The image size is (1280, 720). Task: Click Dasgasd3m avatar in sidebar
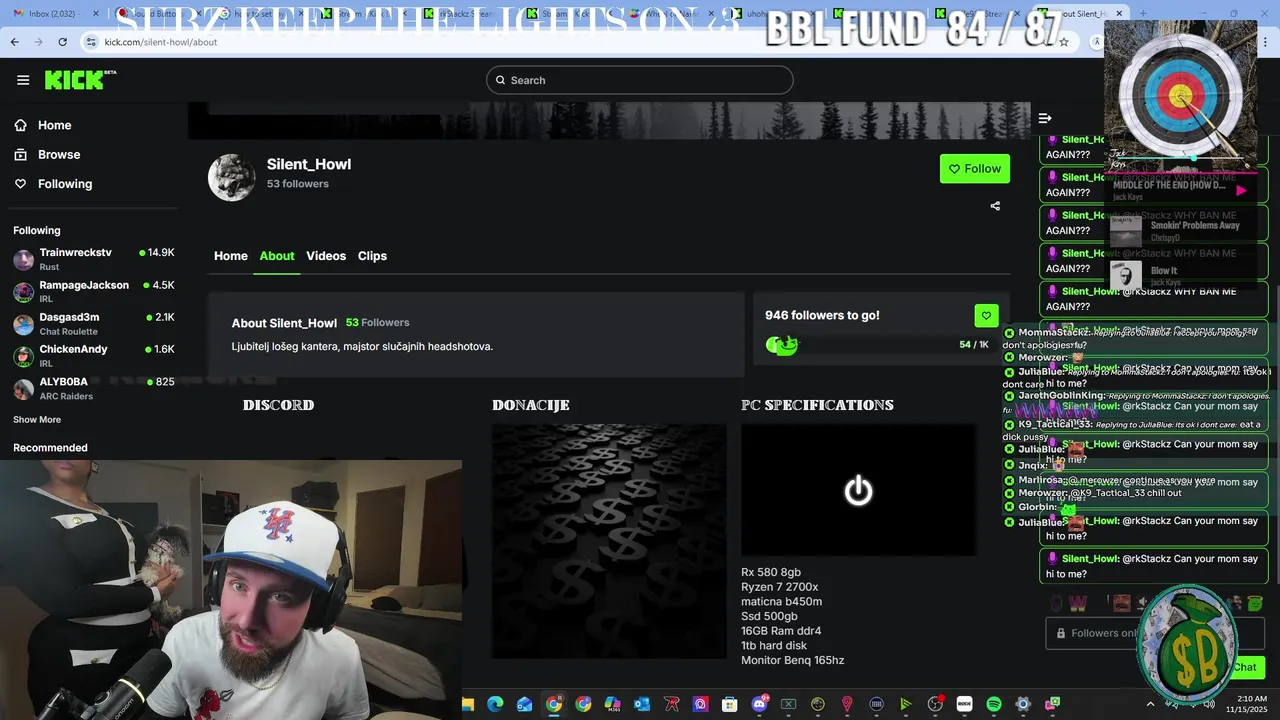[23, 324]
